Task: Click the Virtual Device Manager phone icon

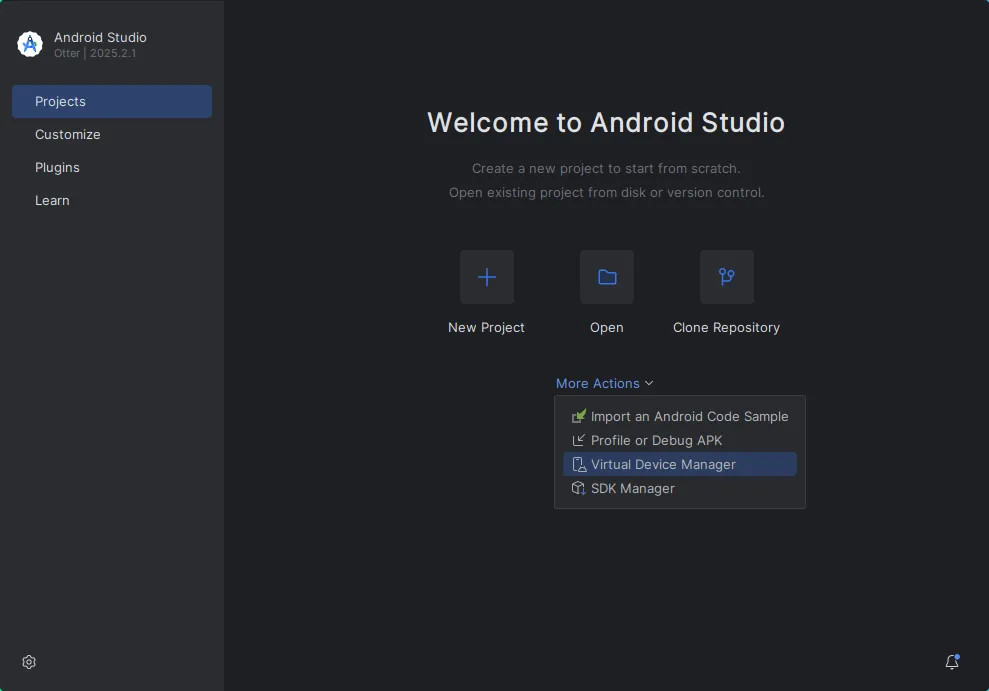Action: (x=579, y=463)
